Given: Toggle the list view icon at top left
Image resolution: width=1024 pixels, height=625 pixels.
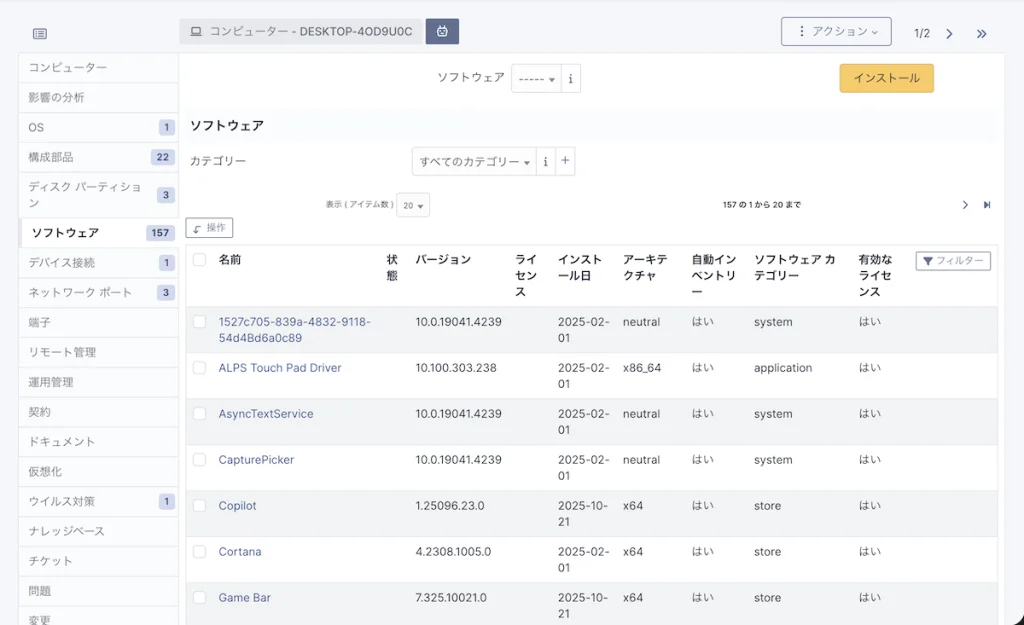Looking at the screenshot, I should pos(40,33).
